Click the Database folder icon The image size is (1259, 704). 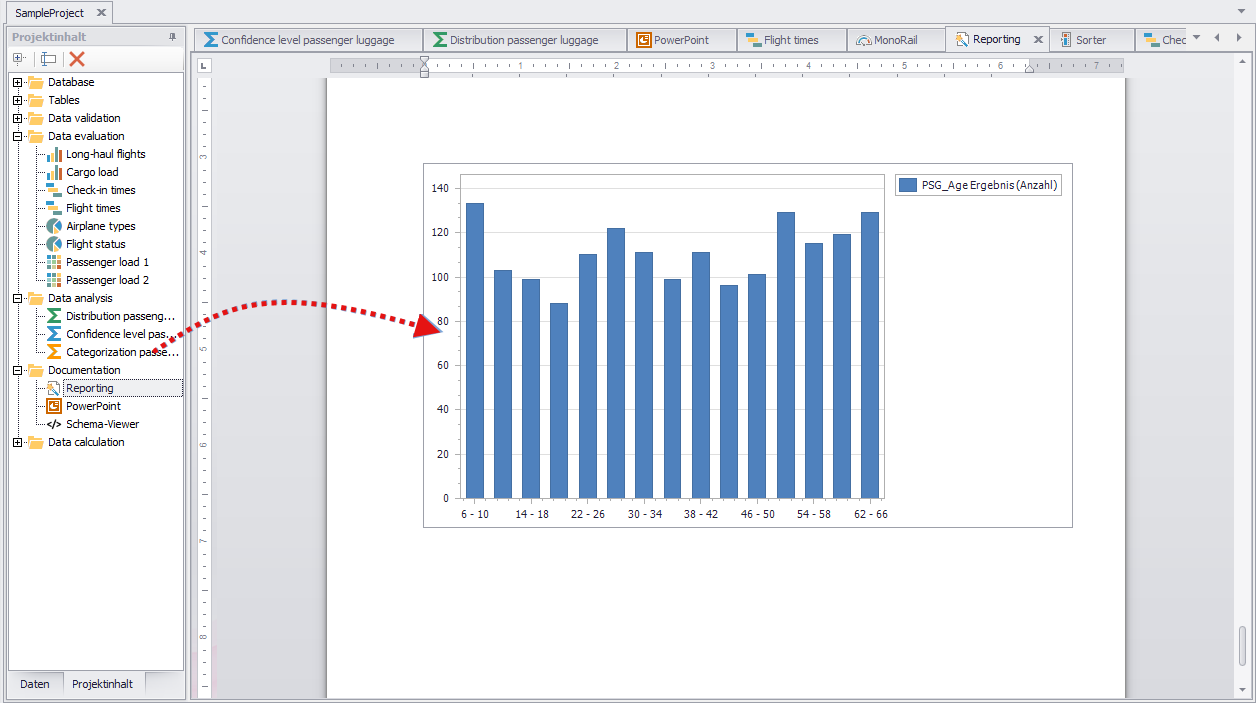pos(36,82)
